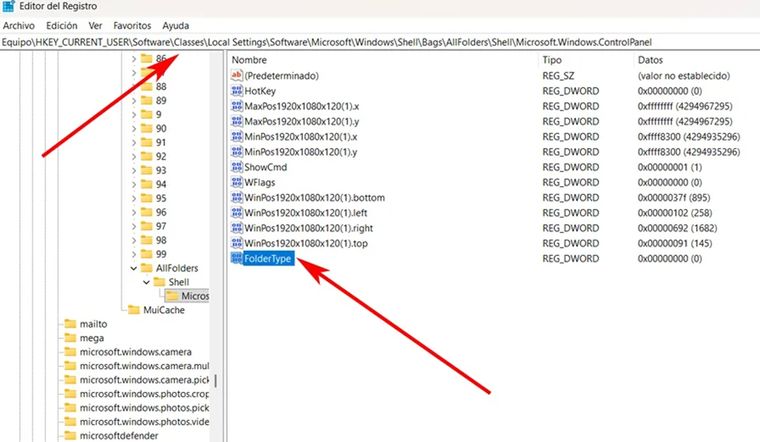The image size is (760, 442).
Task: Select the ShowCmd value icon
Action: [237, 167]
